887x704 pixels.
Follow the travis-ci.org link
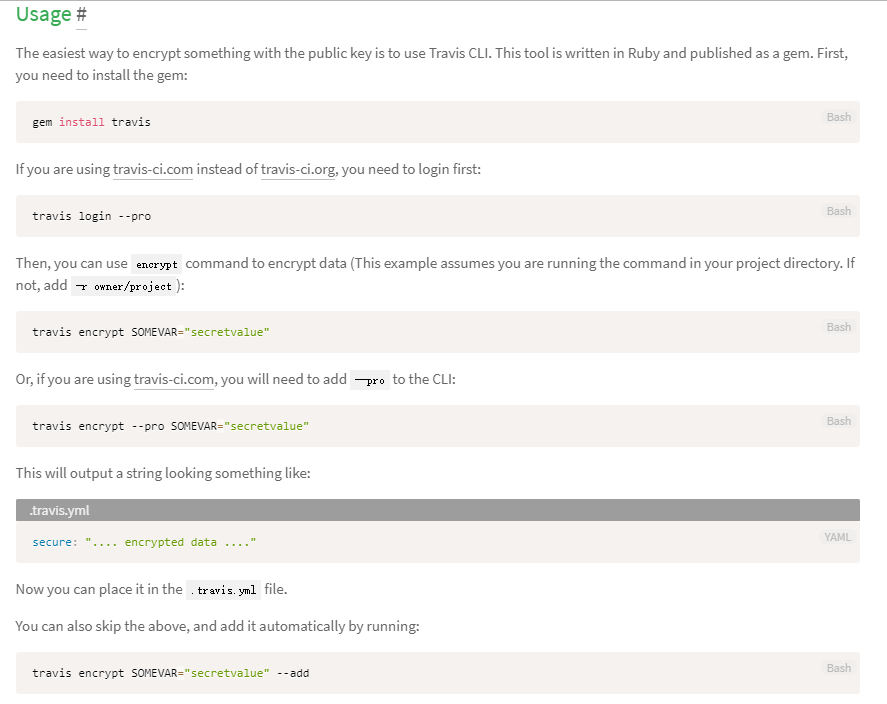click(x=299, y=169)
